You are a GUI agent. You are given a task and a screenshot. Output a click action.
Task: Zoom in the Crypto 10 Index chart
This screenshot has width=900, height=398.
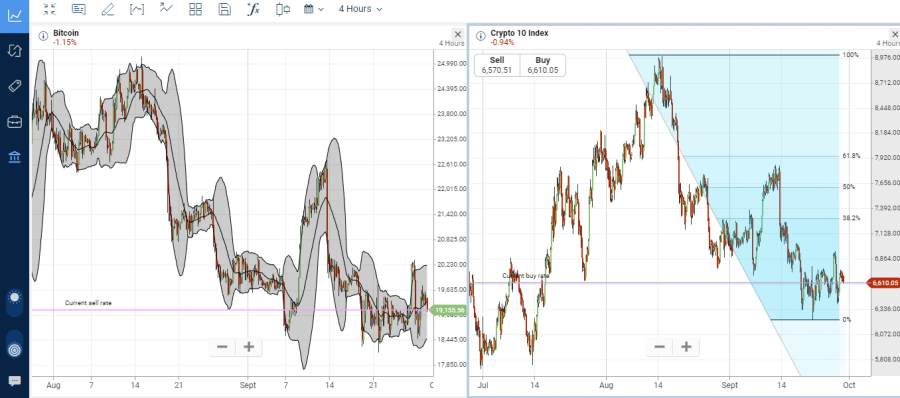point(686,347)
